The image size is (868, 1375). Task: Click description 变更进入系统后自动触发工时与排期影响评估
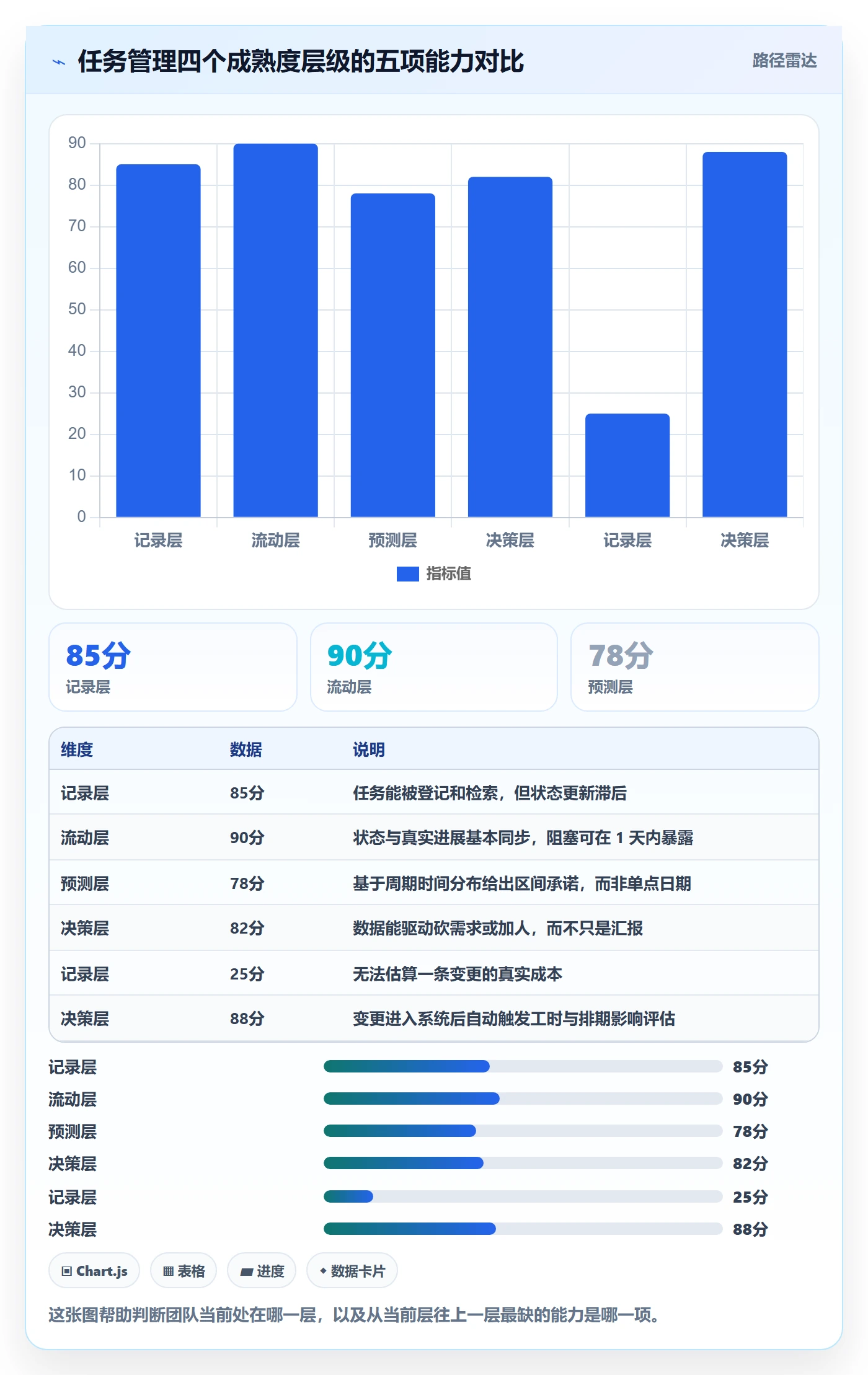[514, 1019]
